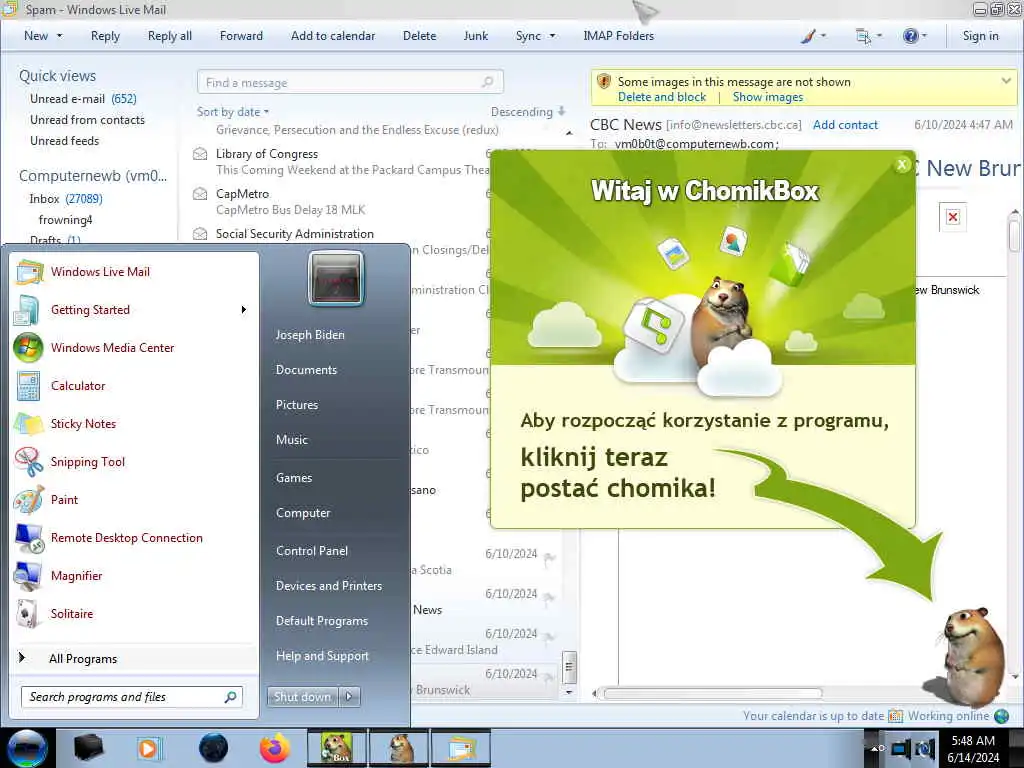The image size is (1024, 768).
Task: Forward the selected message
Action: click(241, 36)
